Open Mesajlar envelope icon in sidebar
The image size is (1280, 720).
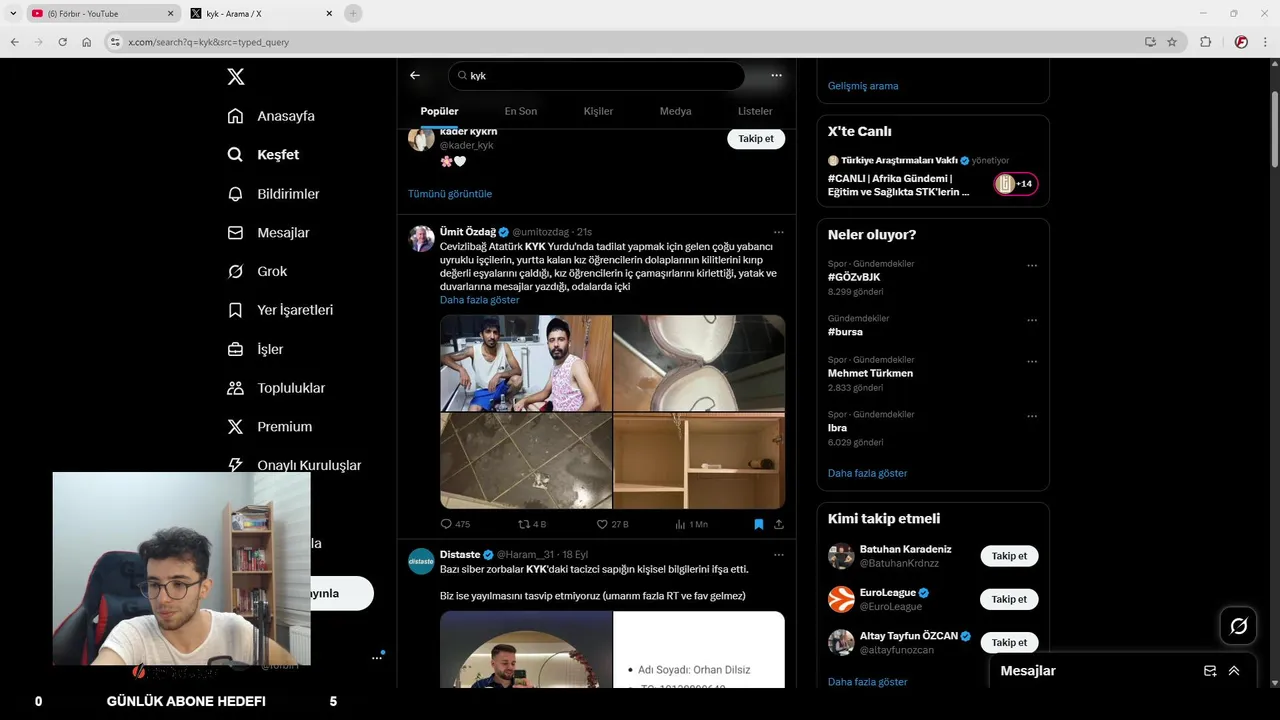(x=235, y=233)
